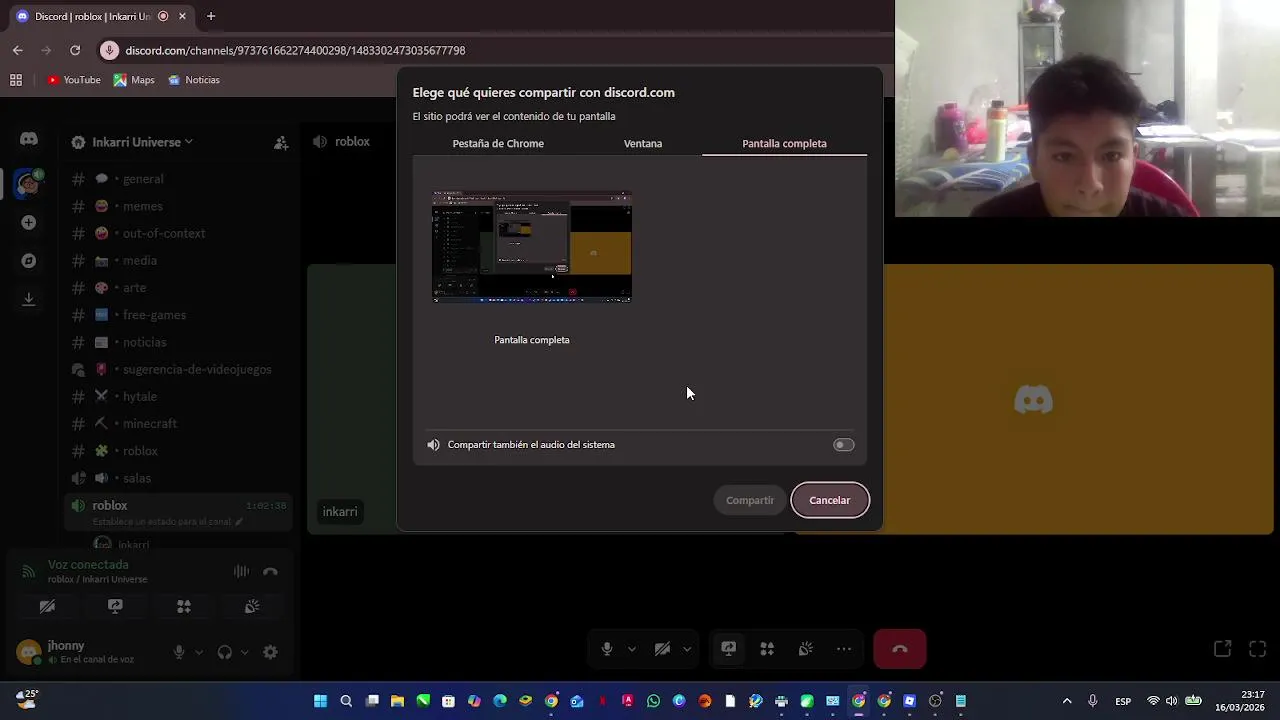Open YouTube bookmark
This screenshot has width=1280, height=720.
pyautogui.click(x=74, y=80)
